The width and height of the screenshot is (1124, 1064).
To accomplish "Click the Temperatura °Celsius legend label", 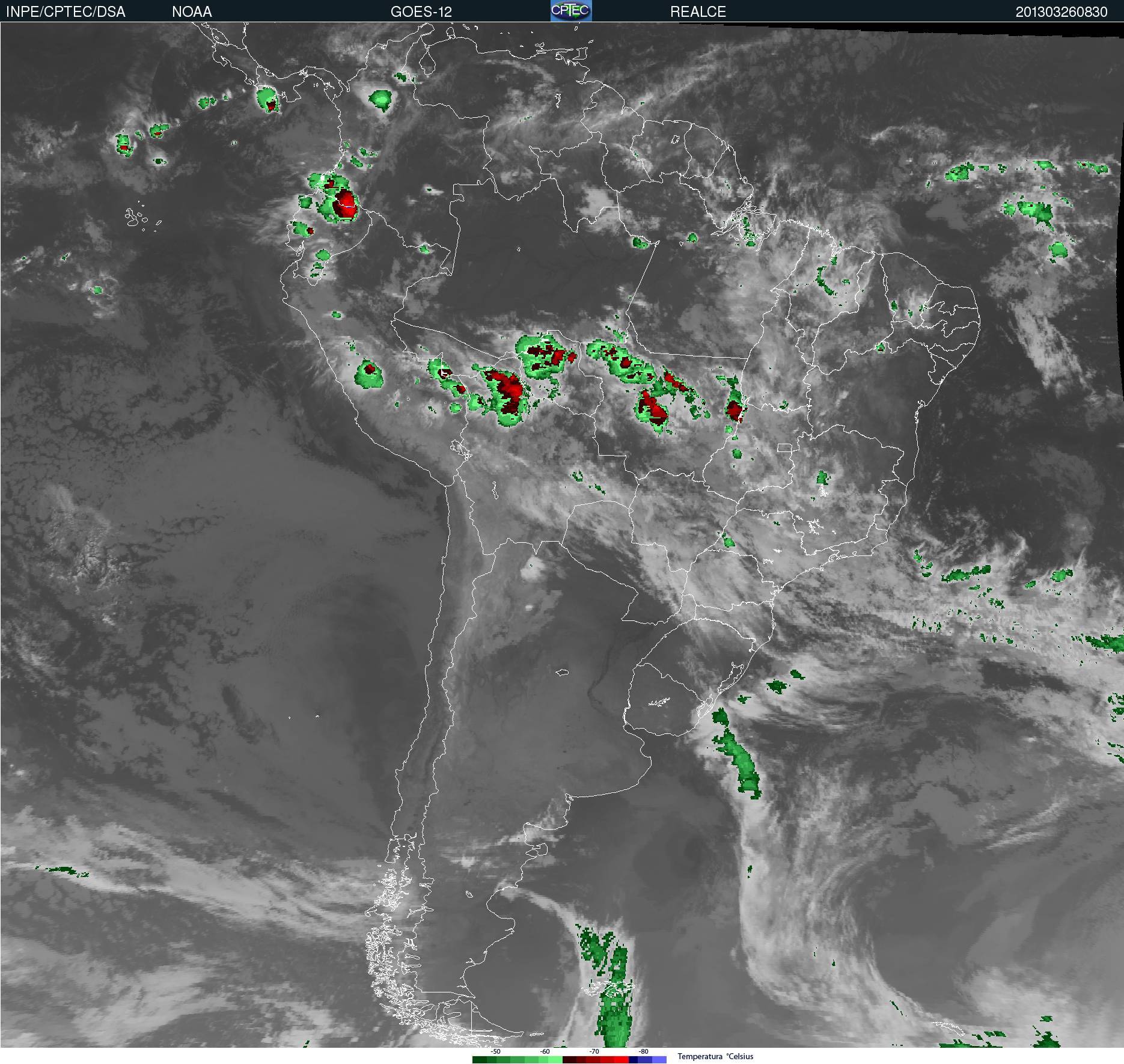I will [715, 1056].
